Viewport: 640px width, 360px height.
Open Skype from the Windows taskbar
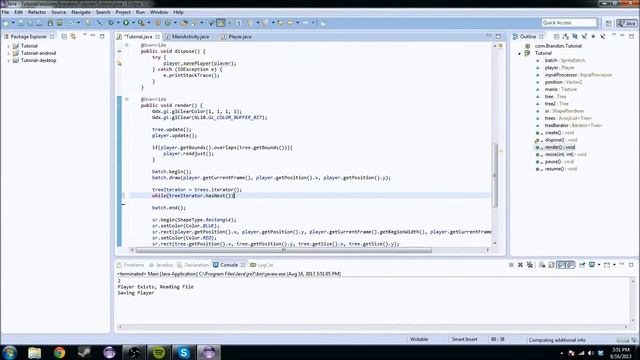(x=184, y=353)
